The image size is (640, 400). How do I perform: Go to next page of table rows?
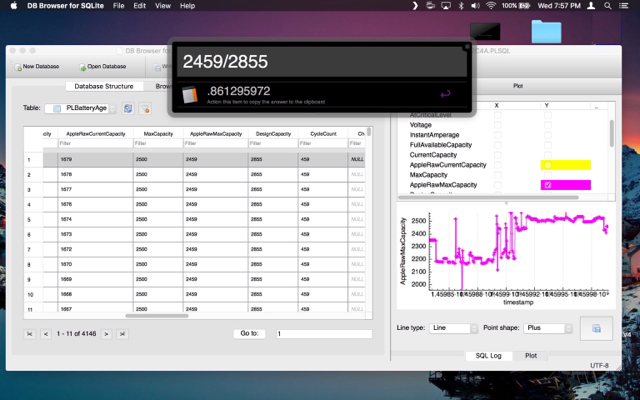pos(106,334)
